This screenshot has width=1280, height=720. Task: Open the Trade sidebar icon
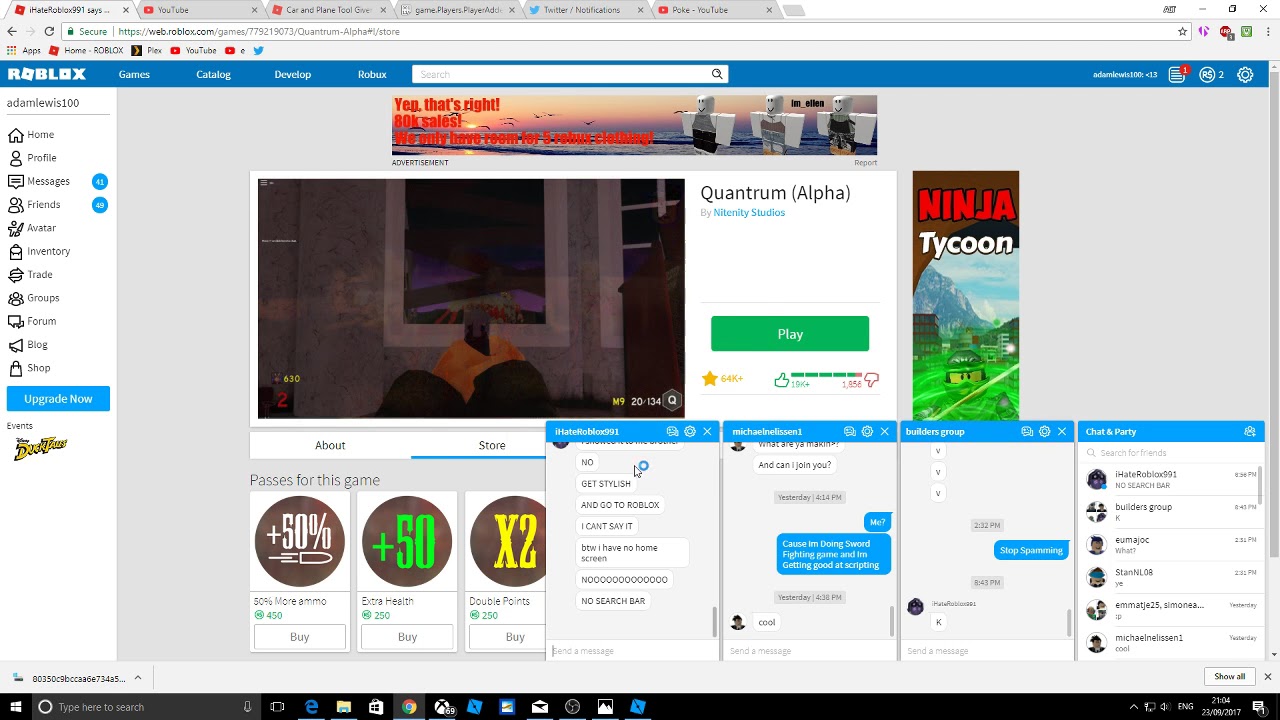[x=15, y=275]
